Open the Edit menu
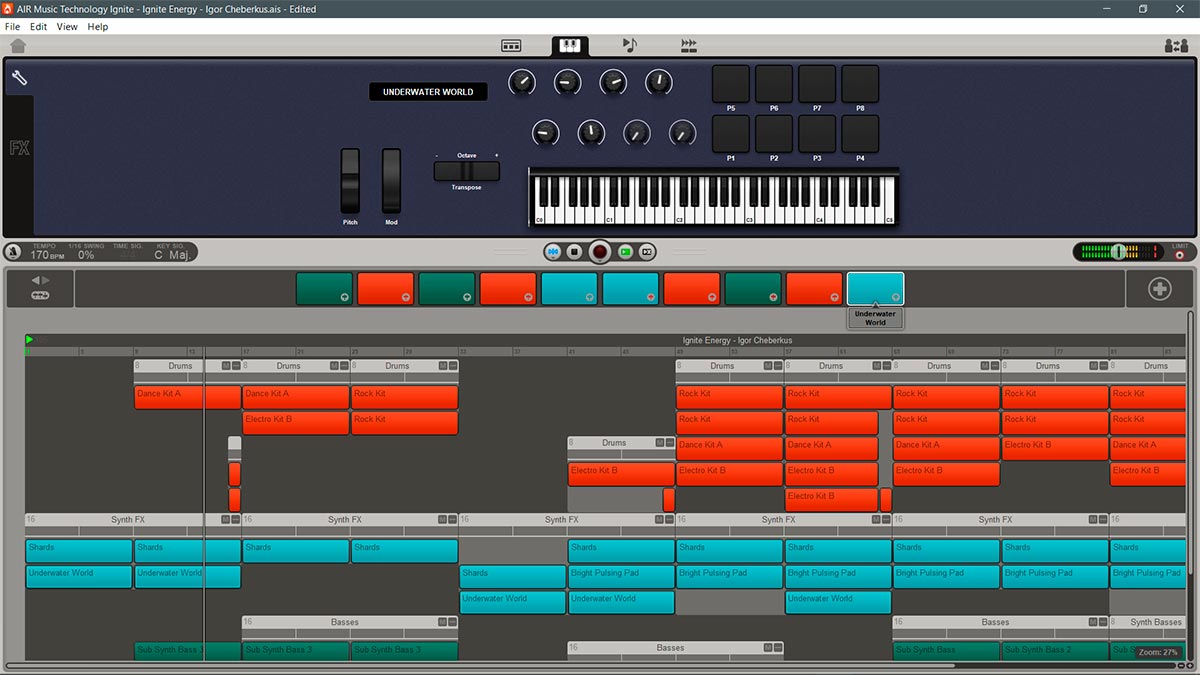1200x675 pixels. pyautogui.click(x=38, y=27)
